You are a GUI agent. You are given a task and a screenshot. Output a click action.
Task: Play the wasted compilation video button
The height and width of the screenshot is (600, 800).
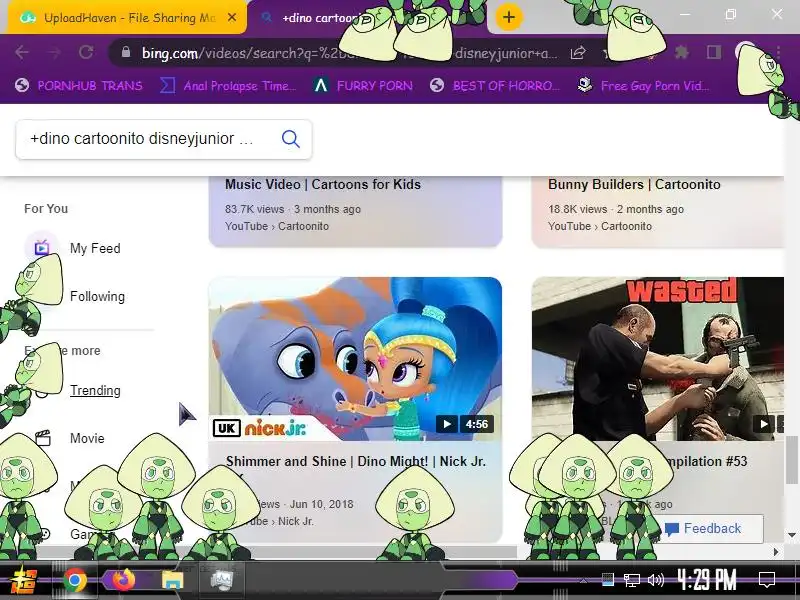point(764,424)
